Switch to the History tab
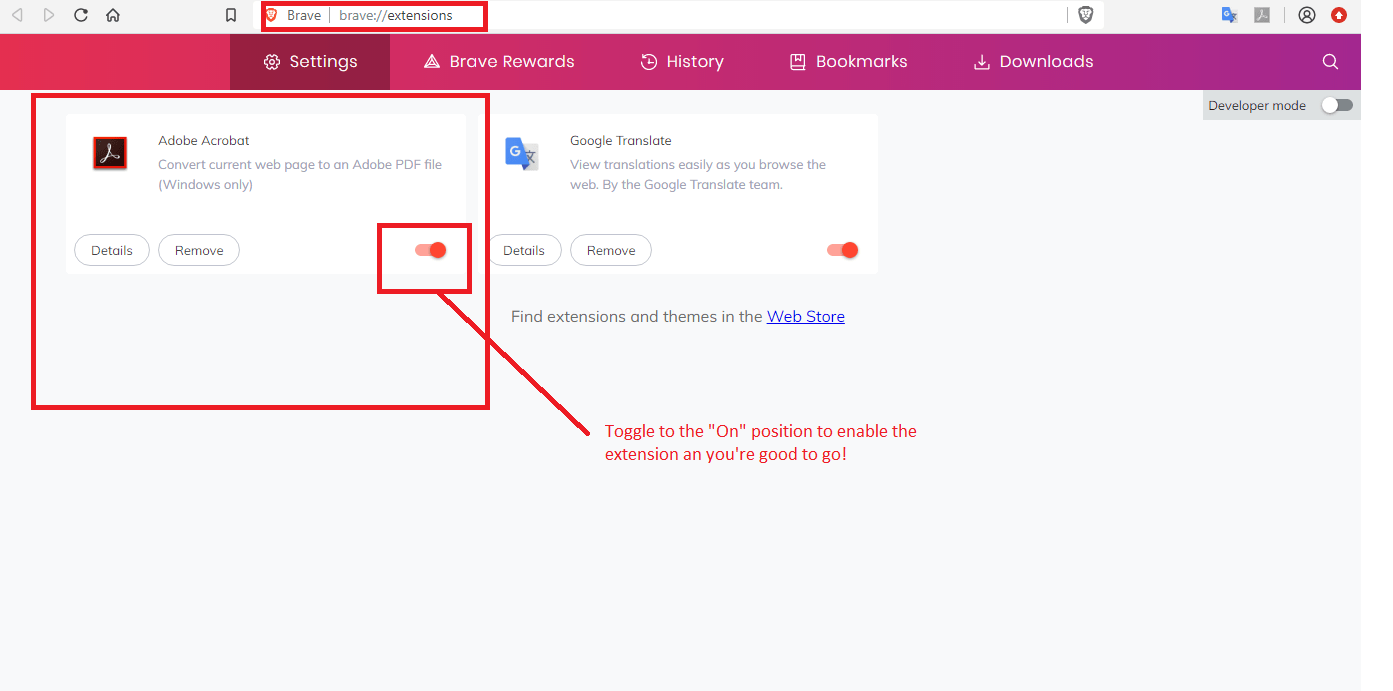 point(681,61)
